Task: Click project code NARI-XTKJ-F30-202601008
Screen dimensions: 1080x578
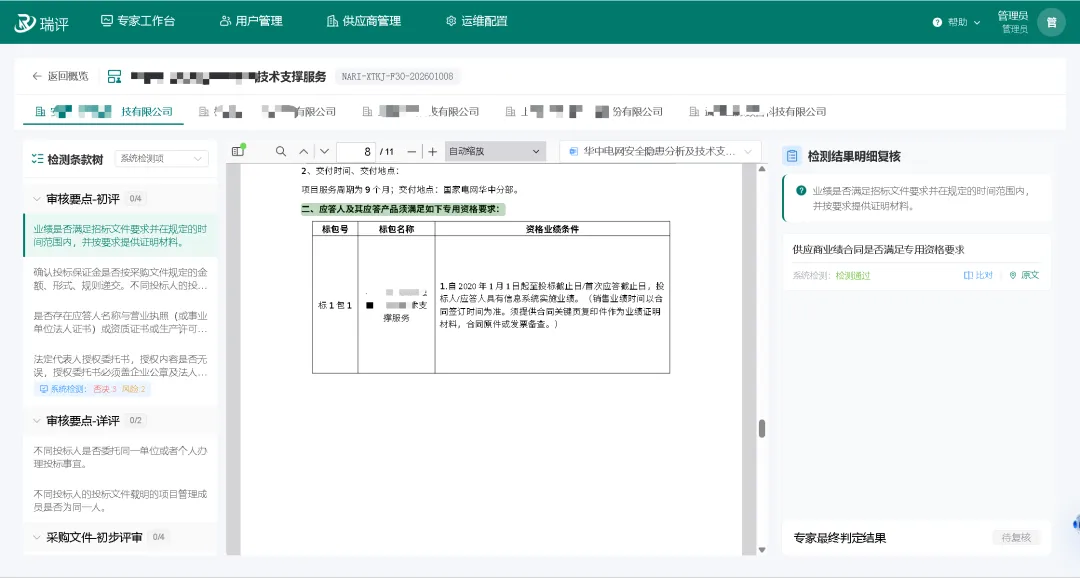Action: click(x=397, y=76)
